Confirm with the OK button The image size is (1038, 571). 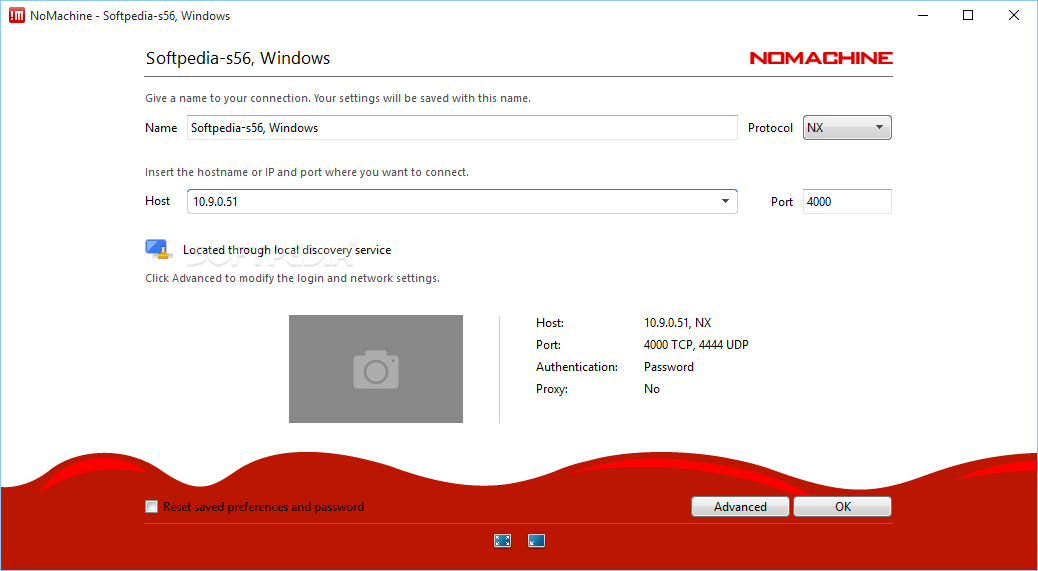[843, 507]
